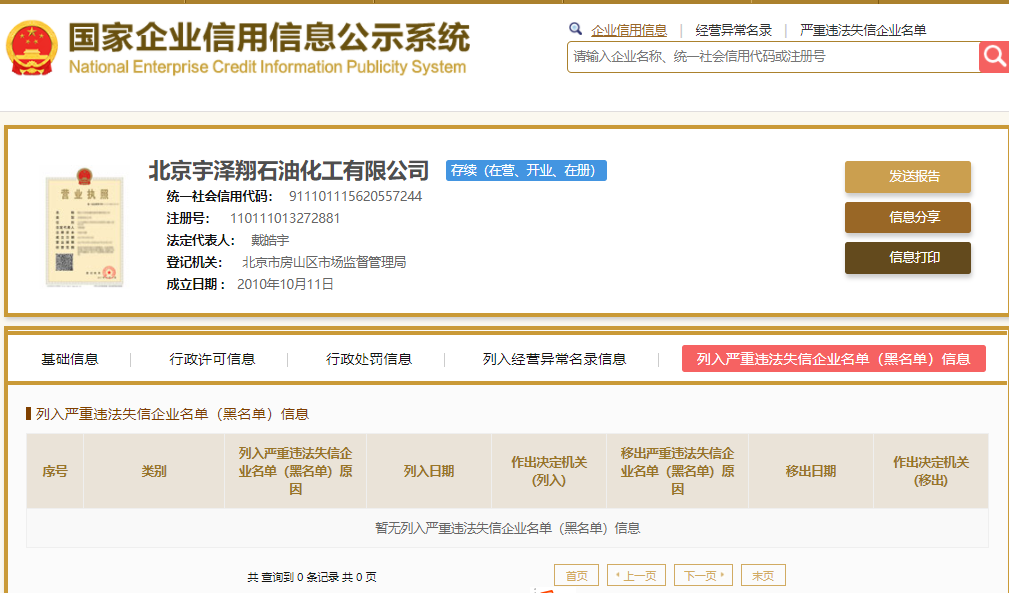Click the 发送报告 button
Screen dimensions: 1009x593
tap(907, 176)
